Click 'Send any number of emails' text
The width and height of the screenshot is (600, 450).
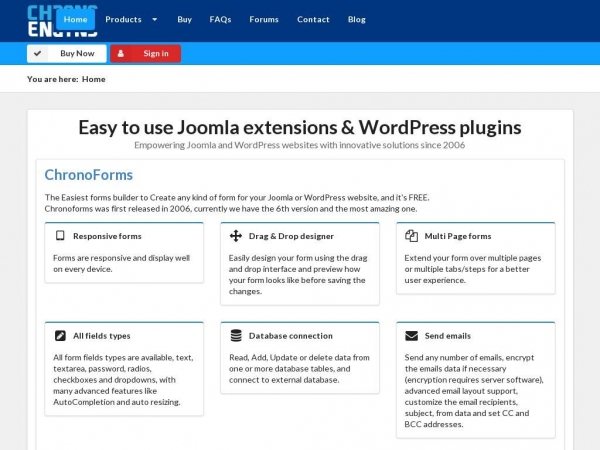point(474,391)
